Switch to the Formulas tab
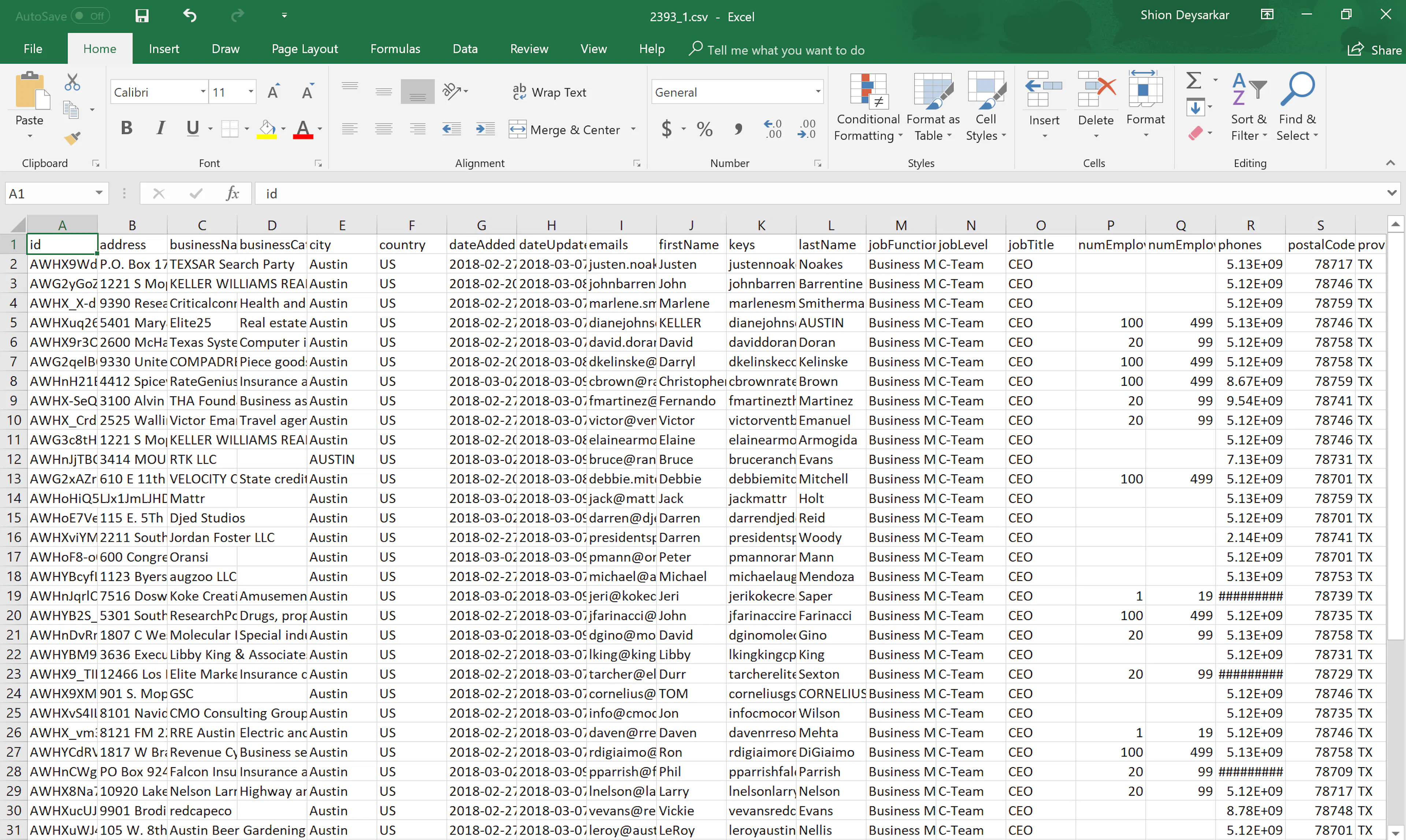Viewport: 1406px width, 840px height. point(395,49)
